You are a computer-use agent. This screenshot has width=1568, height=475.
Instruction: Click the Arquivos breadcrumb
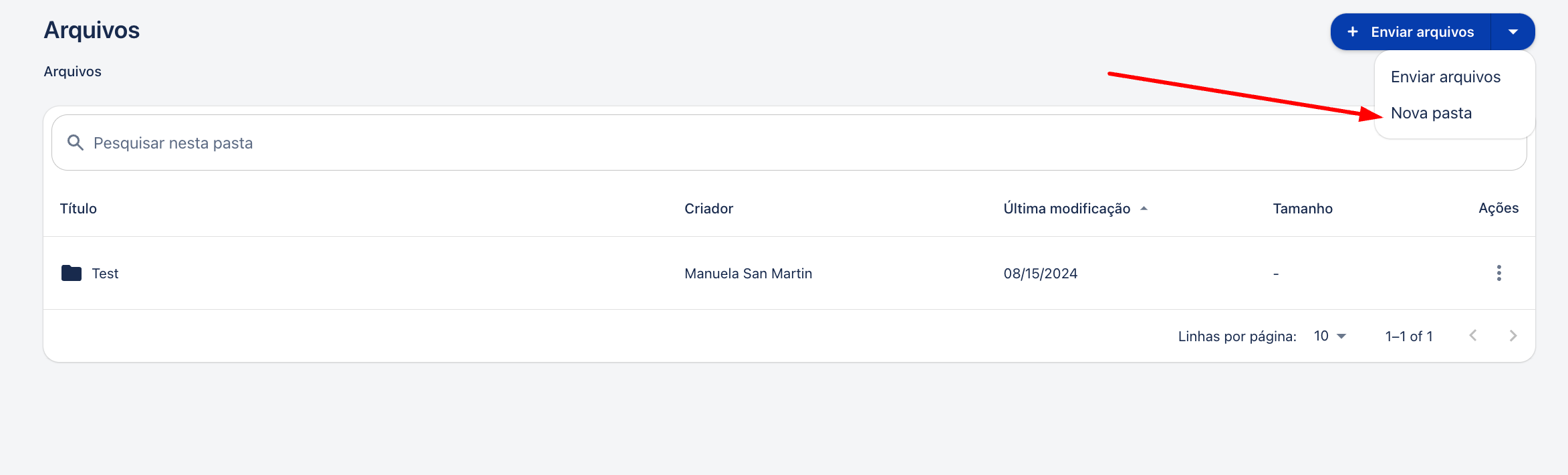pyautogui.click(x=73, y=72)
